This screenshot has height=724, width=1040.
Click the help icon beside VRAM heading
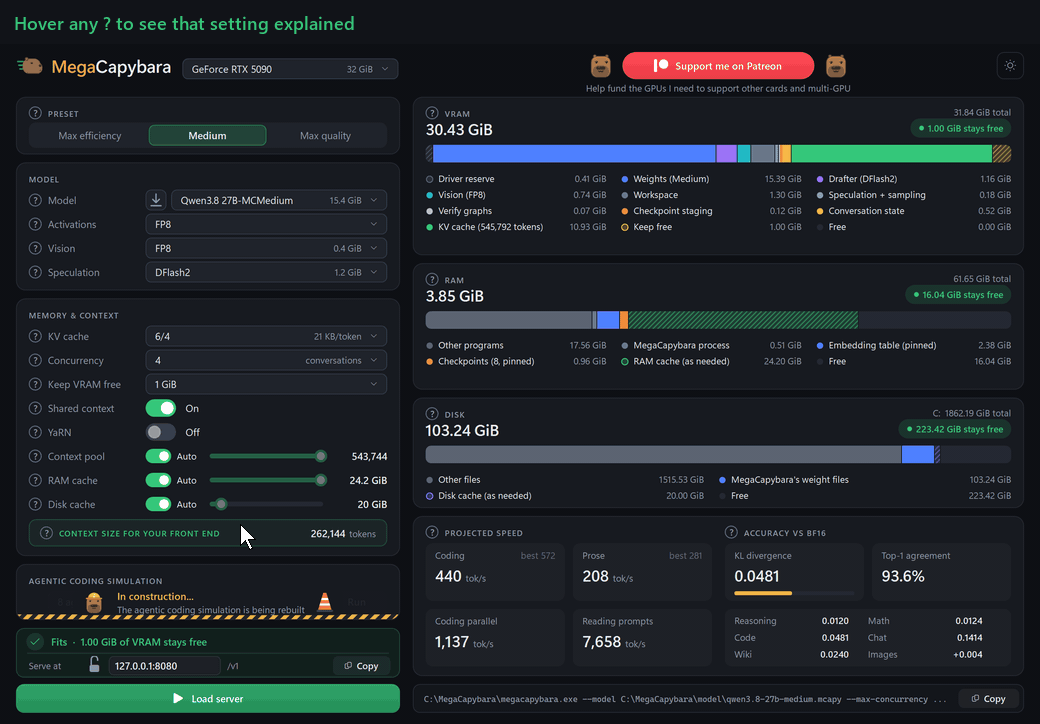(432, 113)
